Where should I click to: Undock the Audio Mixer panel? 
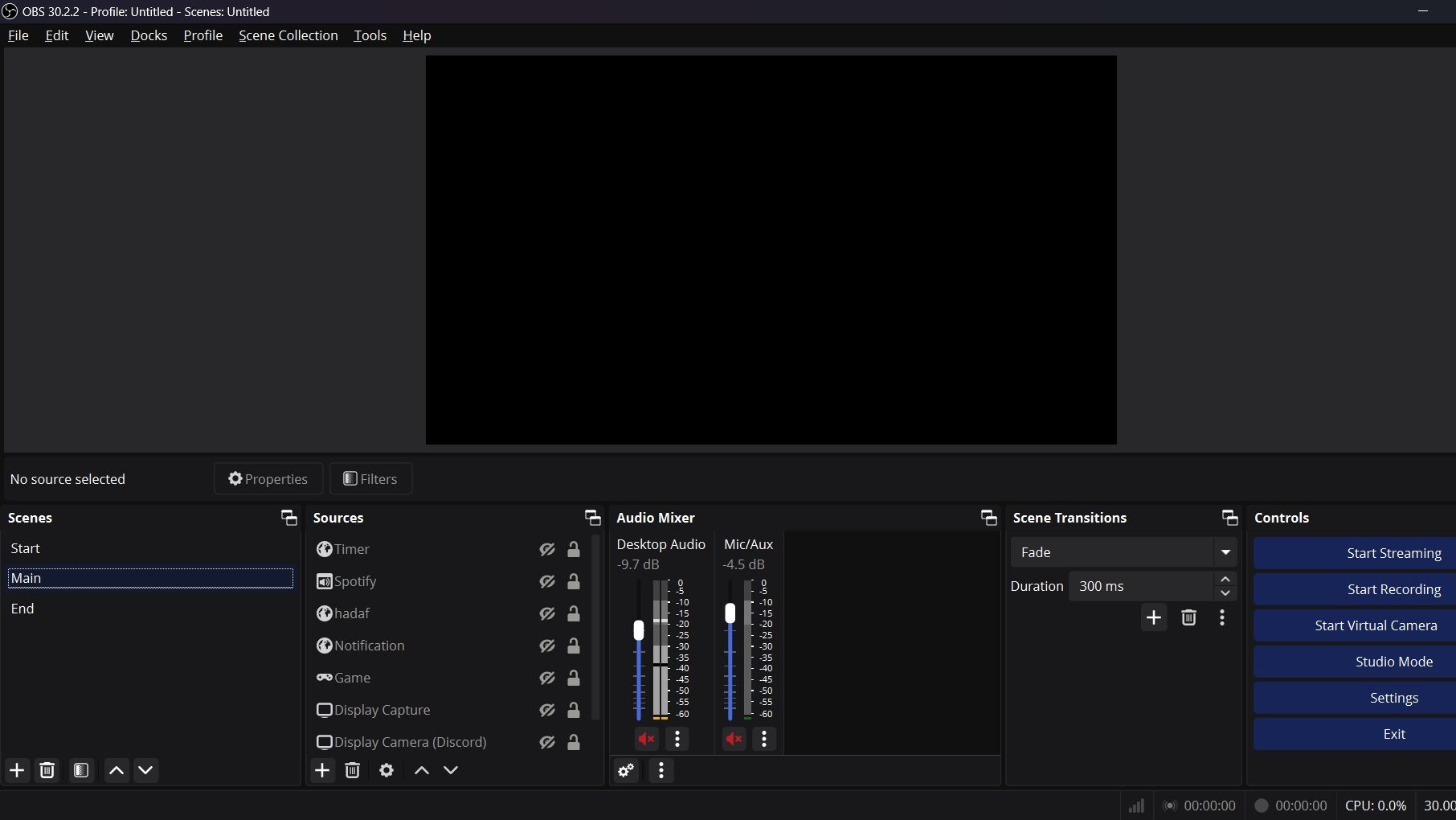989,518
